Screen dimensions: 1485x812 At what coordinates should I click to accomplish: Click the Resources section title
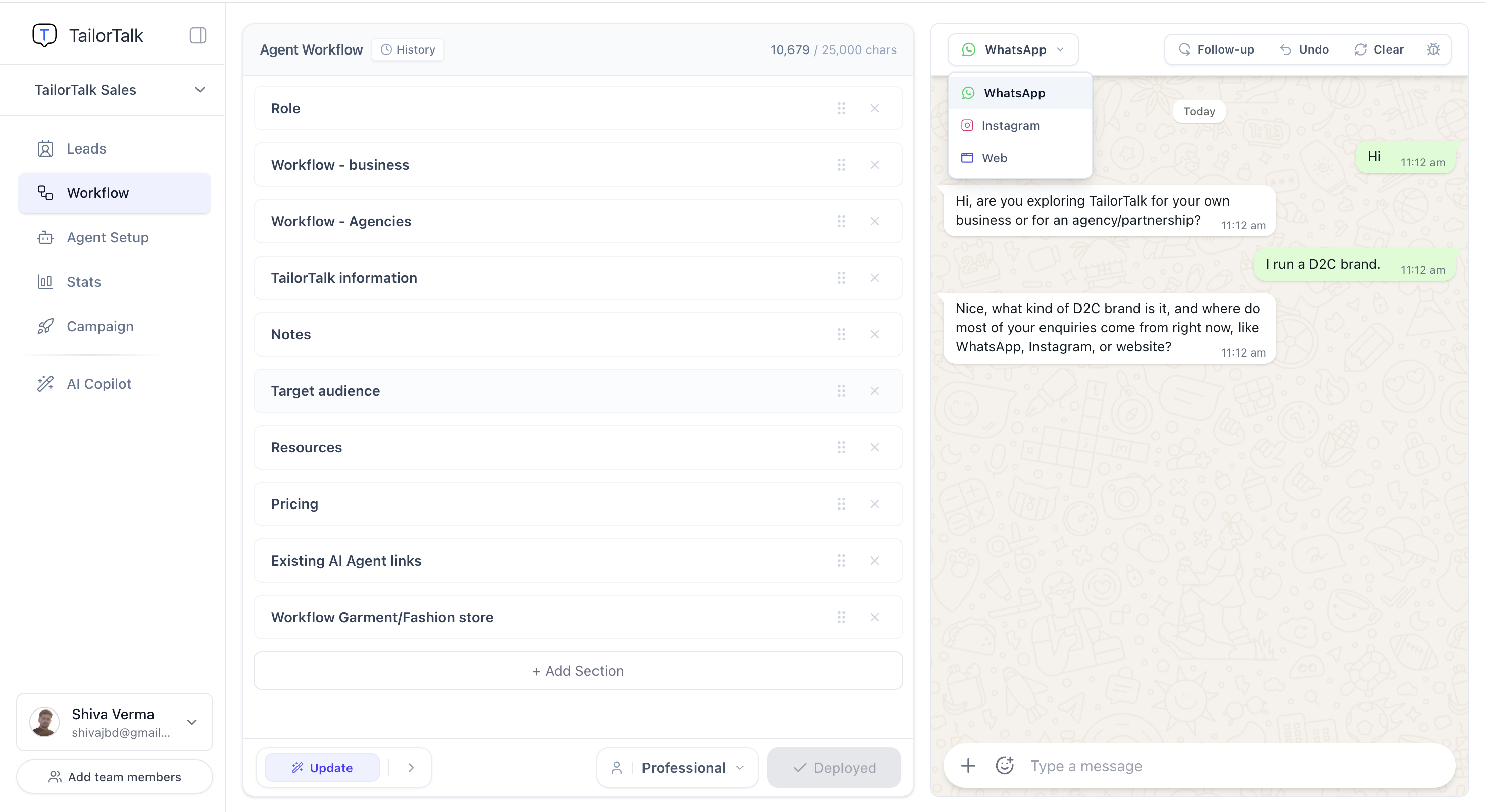[306, 448]
